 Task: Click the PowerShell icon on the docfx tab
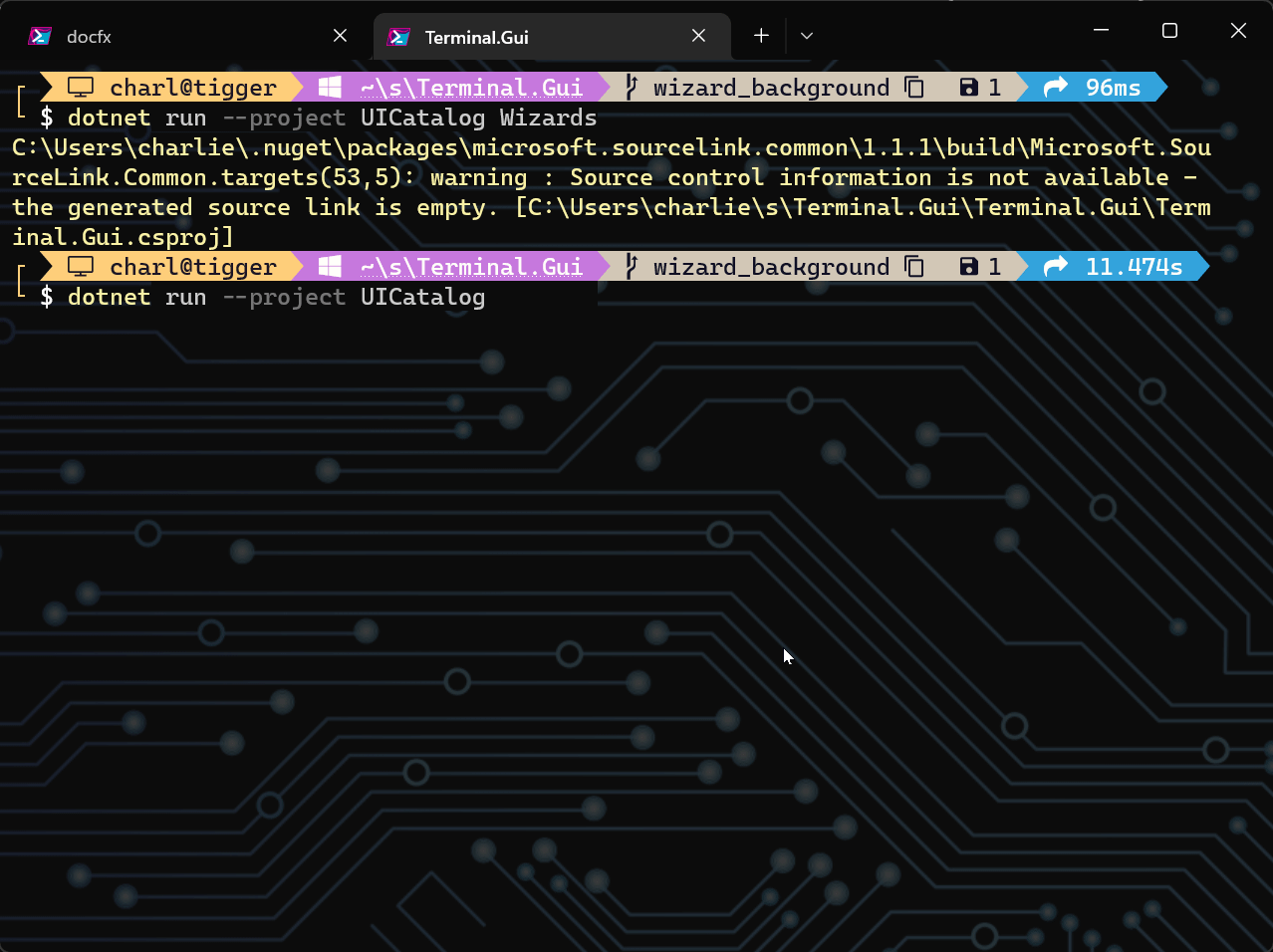(x=39, y=36)
